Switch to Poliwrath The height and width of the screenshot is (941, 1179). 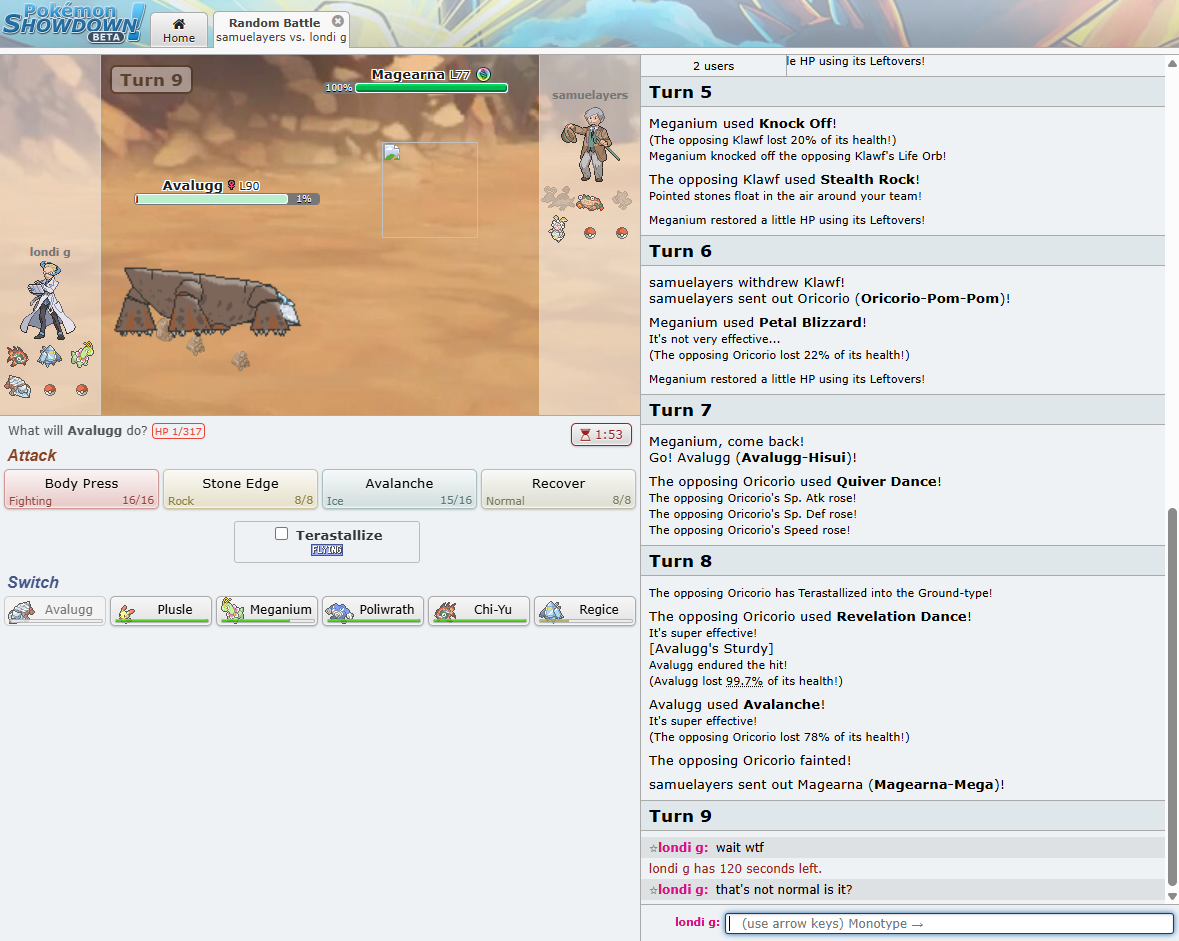point(373,610)
